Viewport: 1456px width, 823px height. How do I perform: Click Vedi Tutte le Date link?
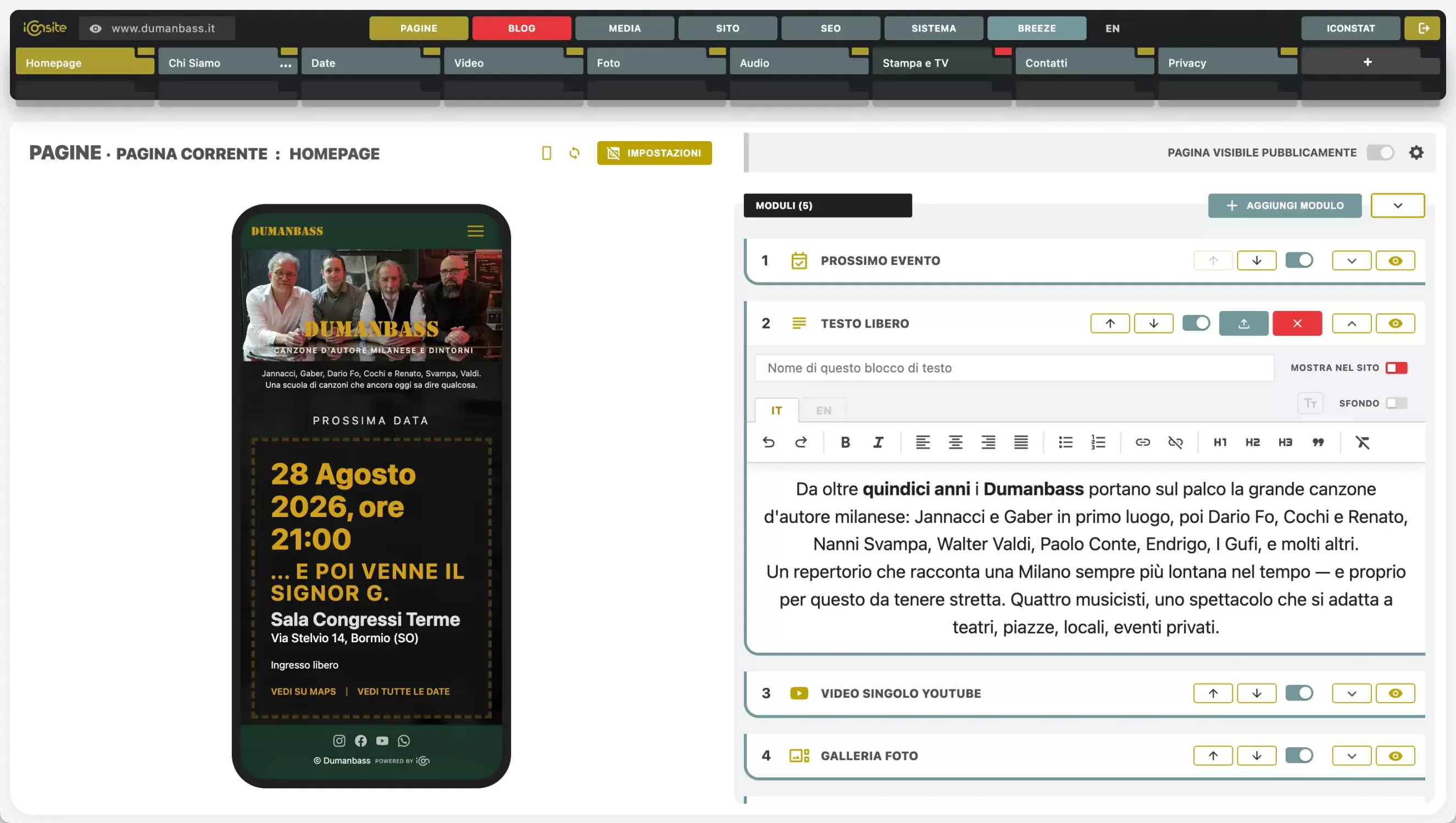[x=404, y=691]
